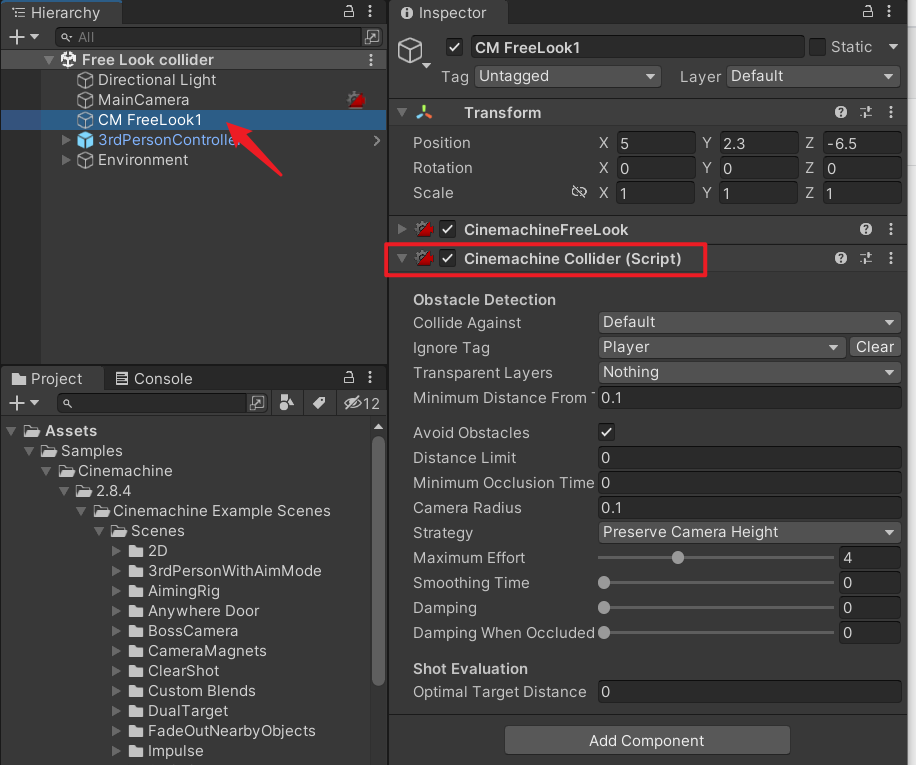The image size is (916, 765).
Task: Open Free Look collider scene options menu
Action: [371, 60]
